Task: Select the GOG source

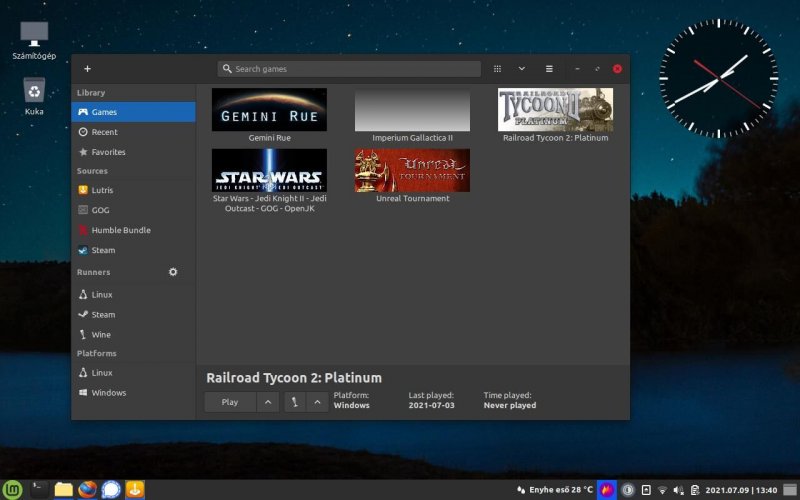Action: [133, 210]
